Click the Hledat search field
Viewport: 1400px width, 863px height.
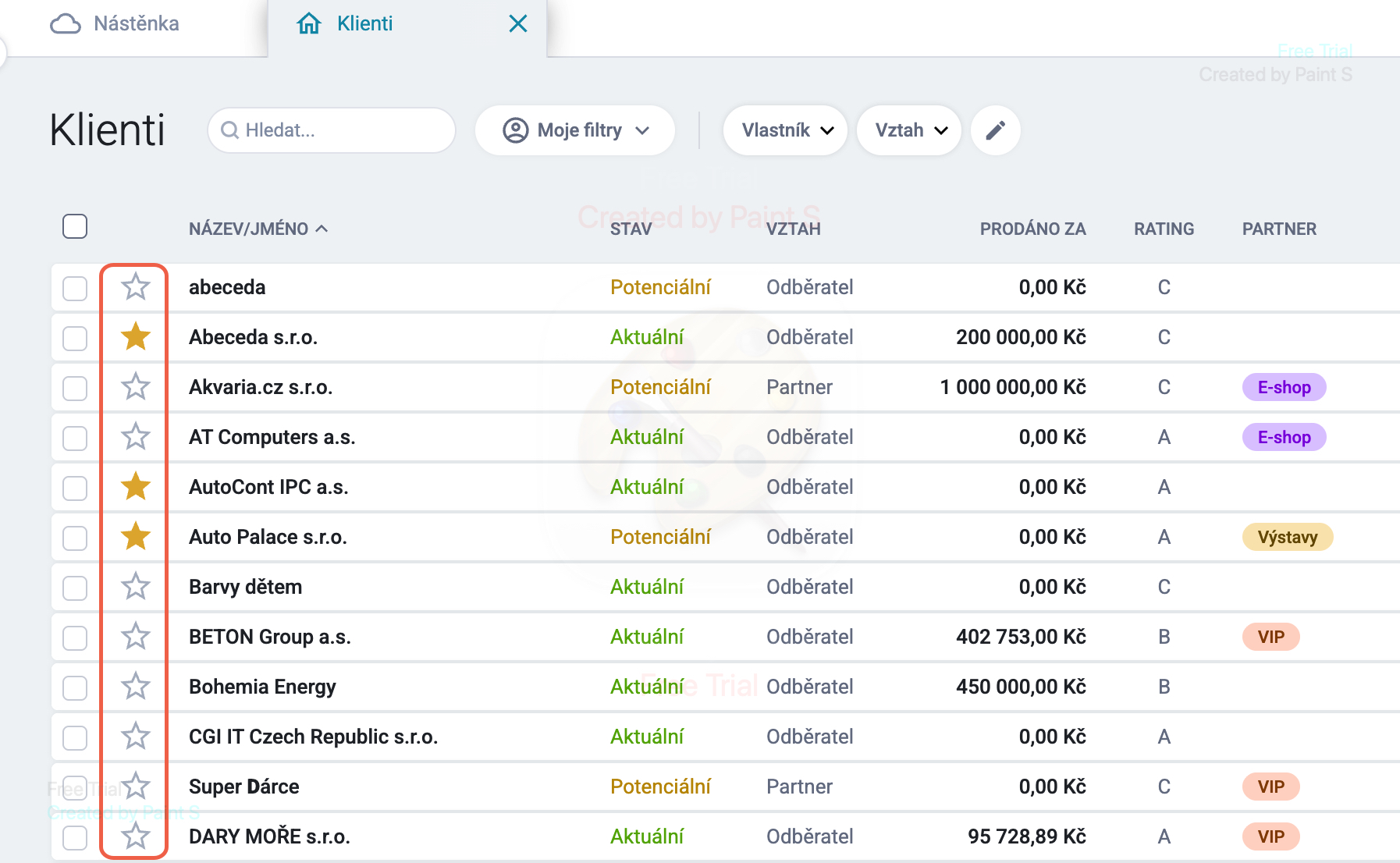pyautogui.click(x=332, y=130)
